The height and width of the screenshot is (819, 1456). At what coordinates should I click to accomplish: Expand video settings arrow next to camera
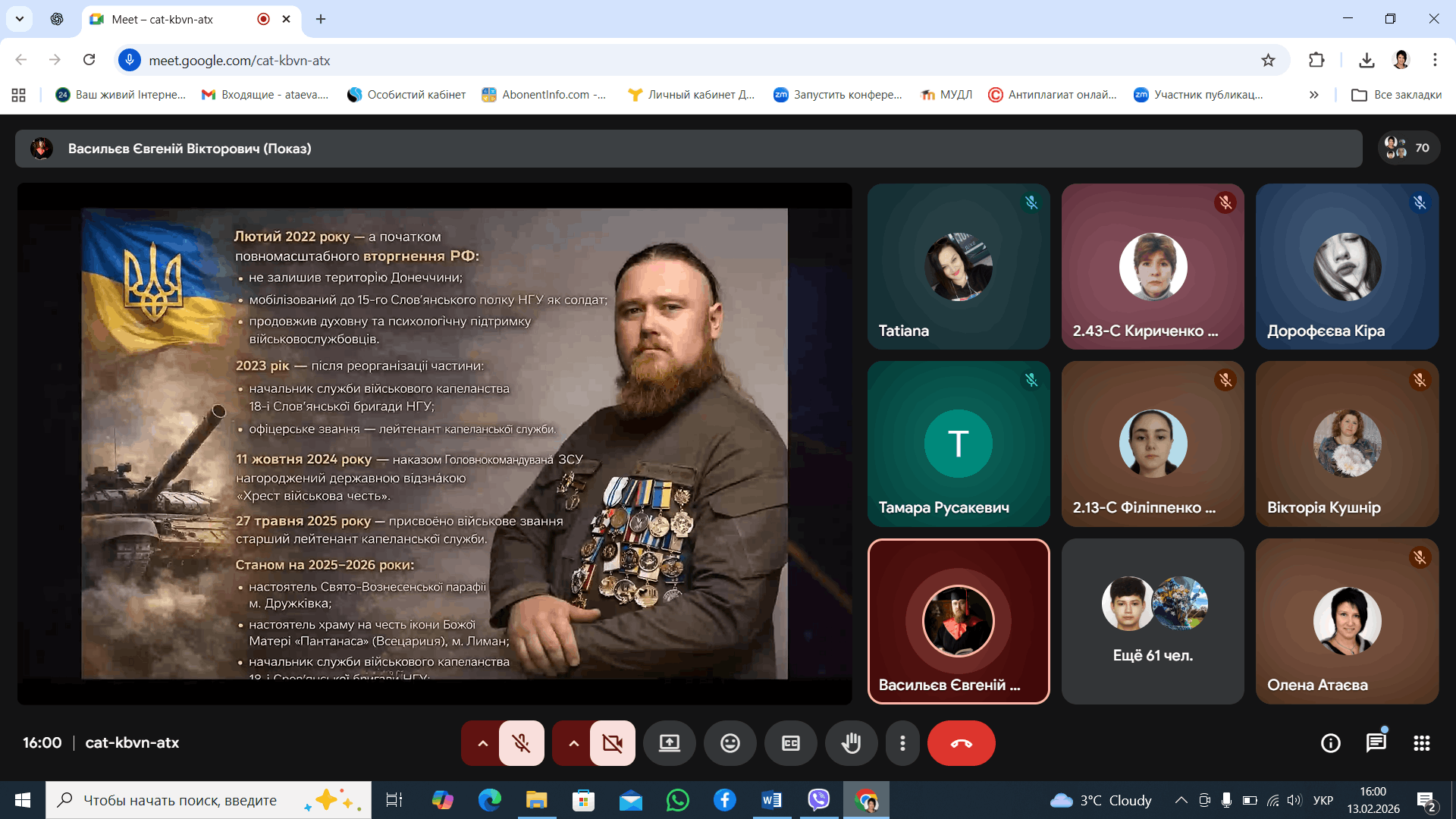click(x=573, y=743)
